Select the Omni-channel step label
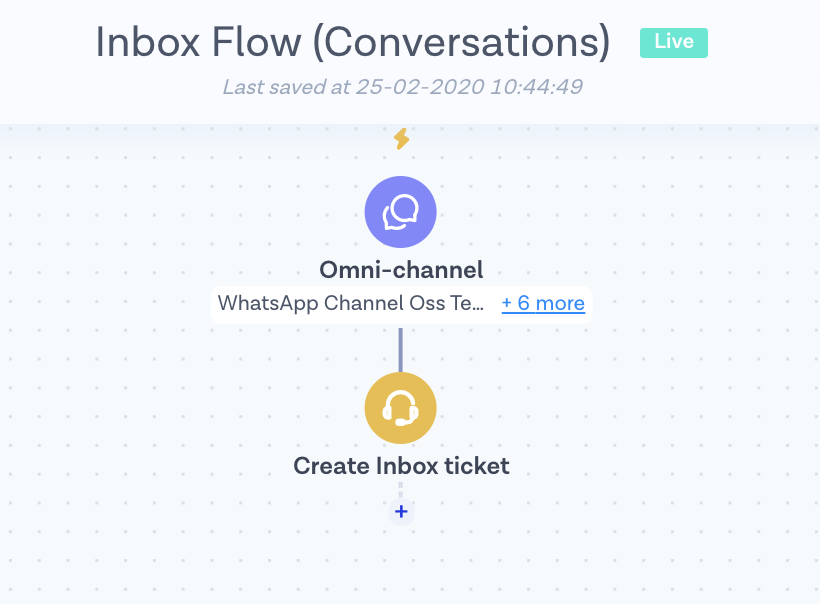The width and height of the screenshot is (820, 604). [x=401, y=269]
